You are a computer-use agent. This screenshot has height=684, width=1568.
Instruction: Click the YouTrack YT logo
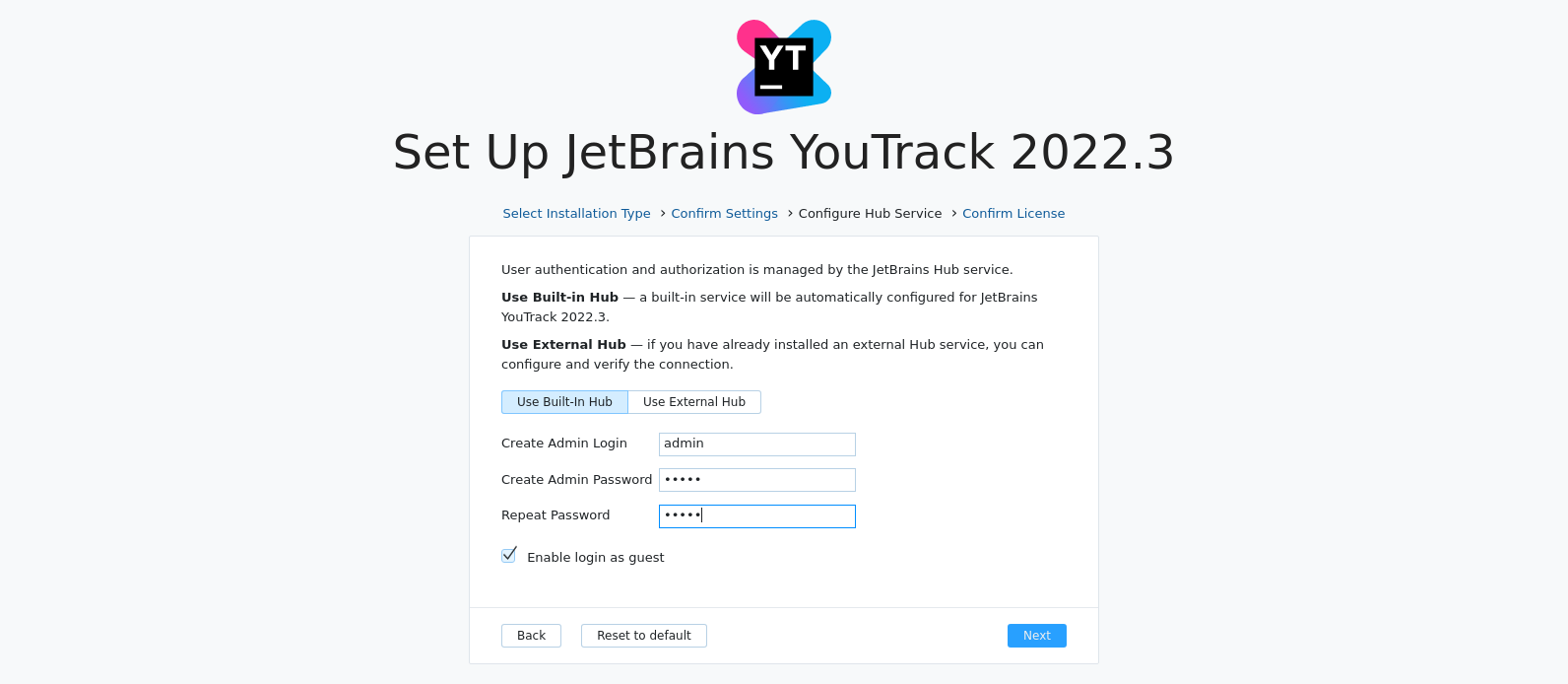(784, 67)
